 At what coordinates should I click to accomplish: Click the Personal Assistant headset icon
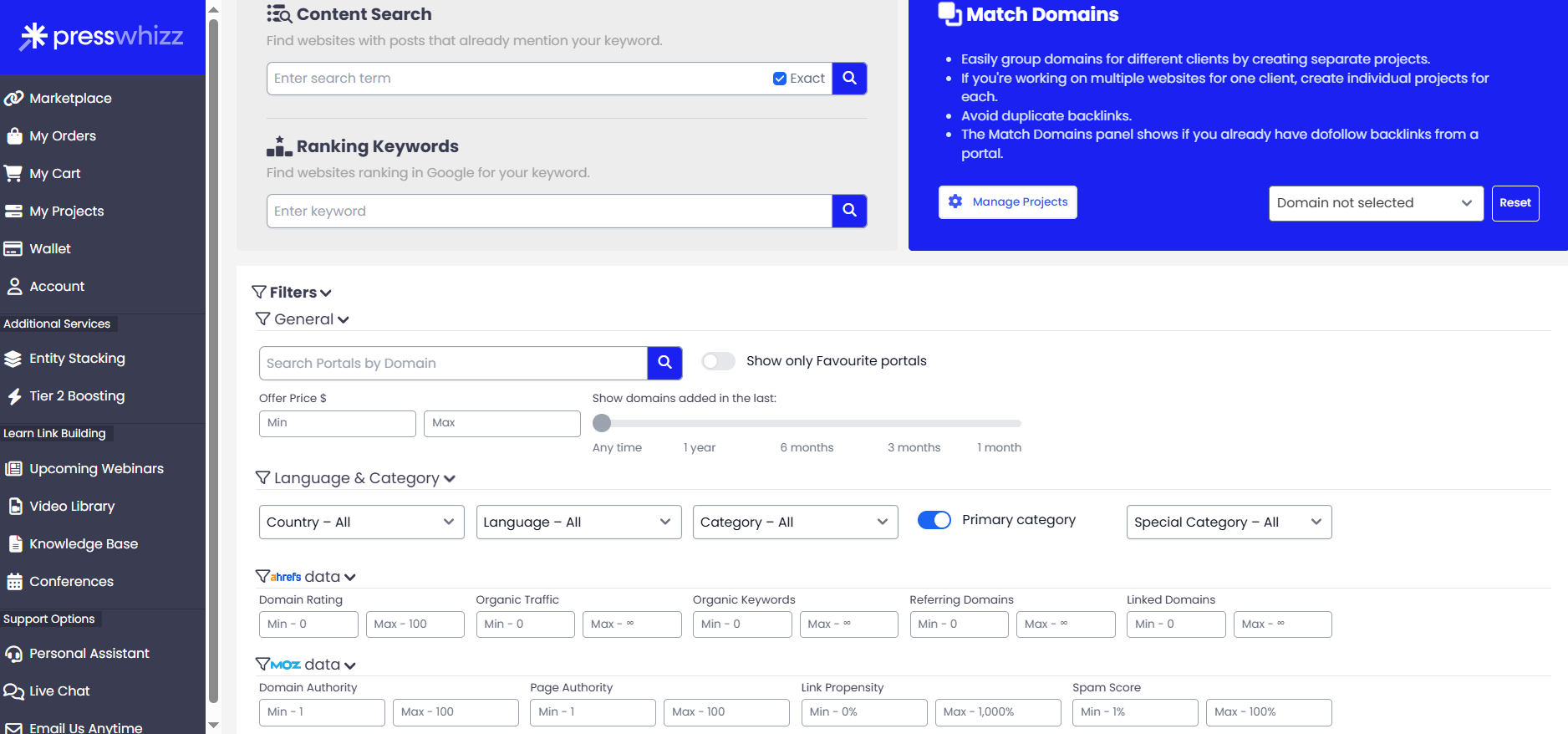(x=13, y=654)
